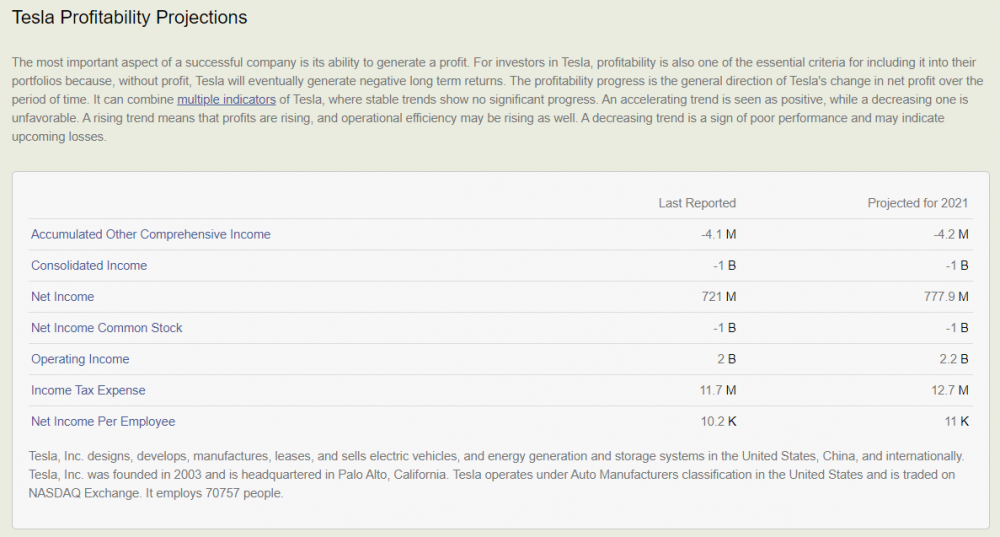This screenshot has height=537, width=1000.
Task: Open the Consolidated Income row link
Action: point(89,265)
